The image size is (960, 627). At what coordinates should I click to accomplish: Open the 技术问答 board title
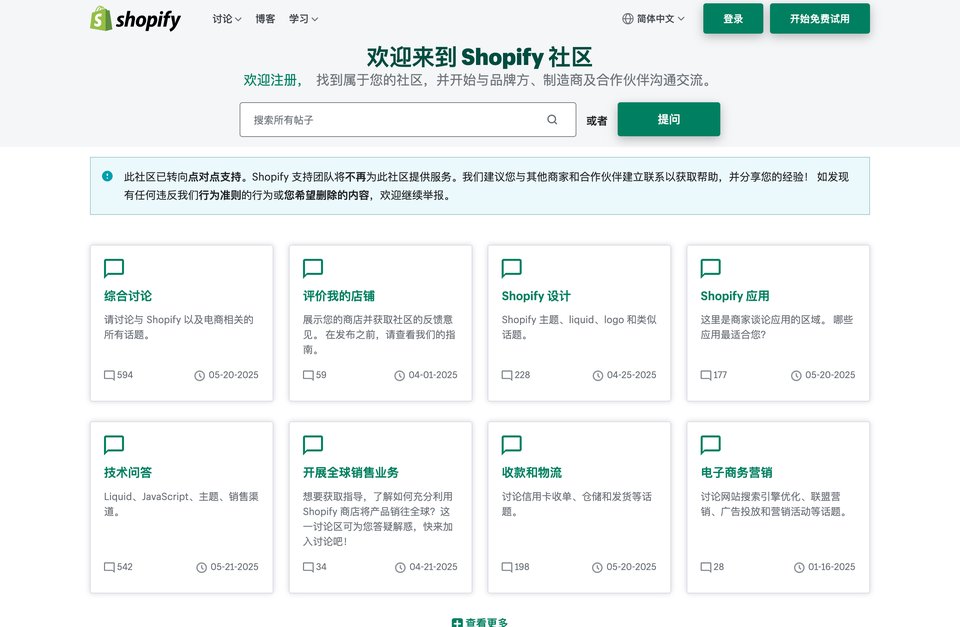[x=128, y=473]
